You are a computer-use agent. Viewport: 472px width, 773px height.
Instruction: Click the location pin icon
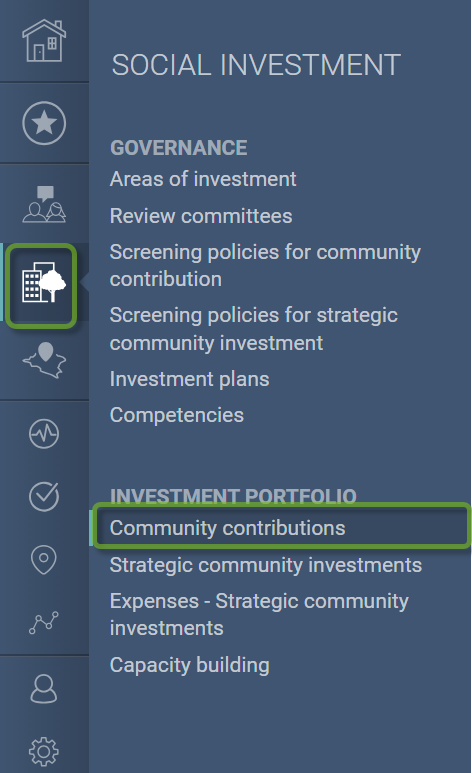(44, 560)
